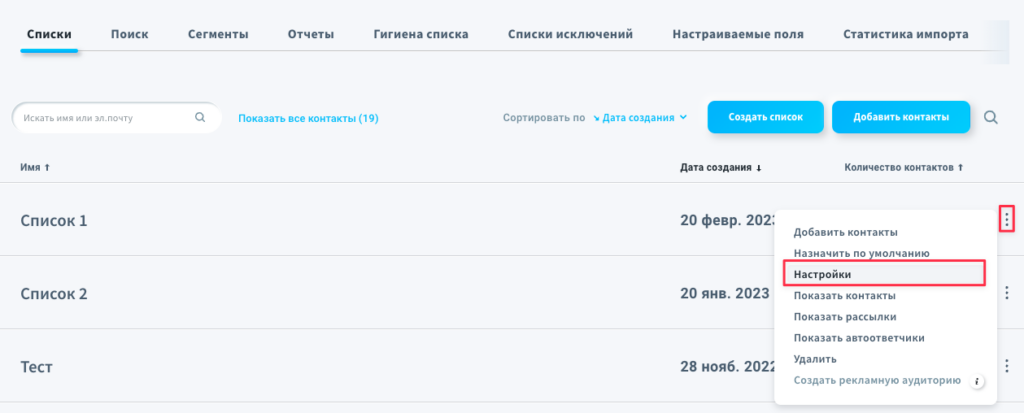Click the magnifier icon next to Добавить контакты
This screenshot has width=1024, height=413.
coord(991,118)
